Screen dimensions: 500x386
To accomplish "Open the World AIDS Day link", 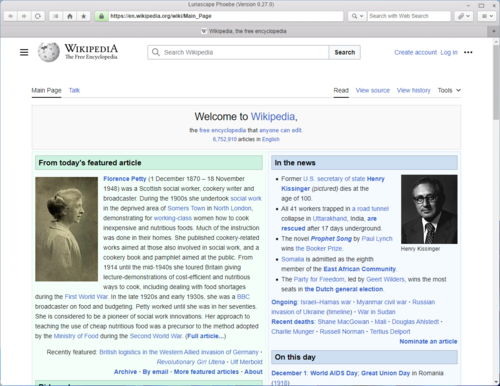I will [x=334, y=373].
